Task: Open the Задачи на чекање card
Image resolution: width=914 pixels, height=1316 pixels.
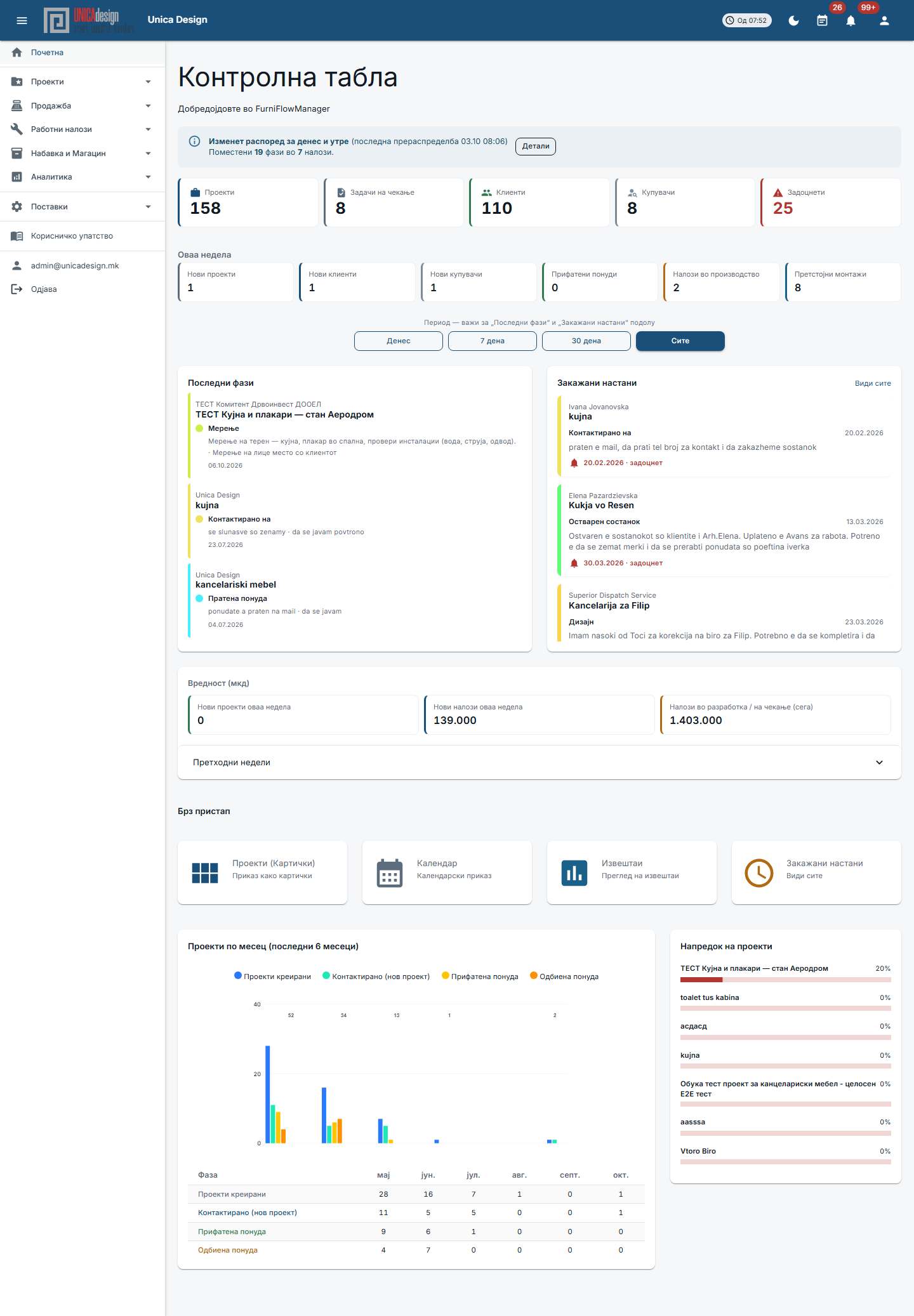Action: click(x=394, y=202)
